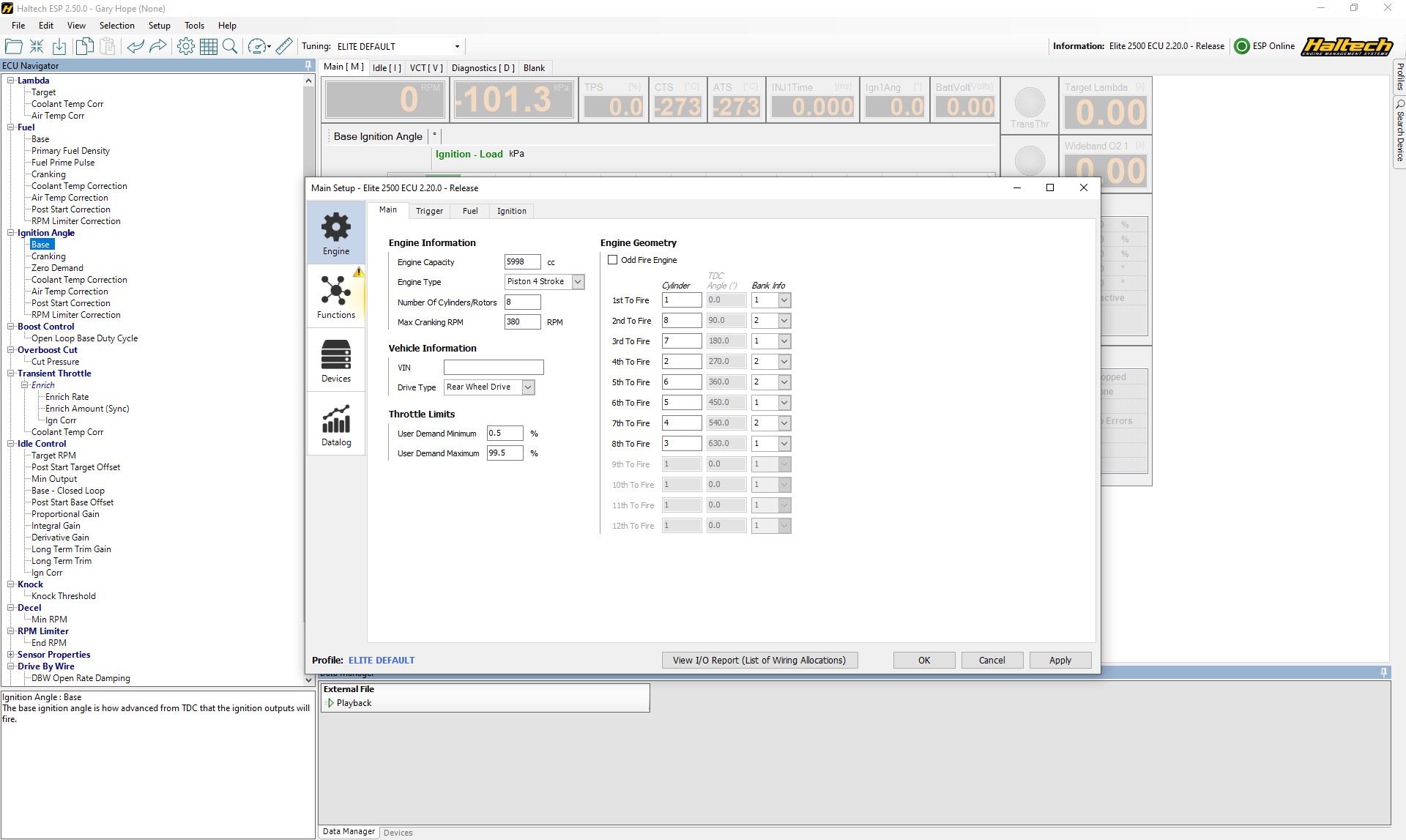Click the collapse arrows toolbar icon

click(37, 46)
